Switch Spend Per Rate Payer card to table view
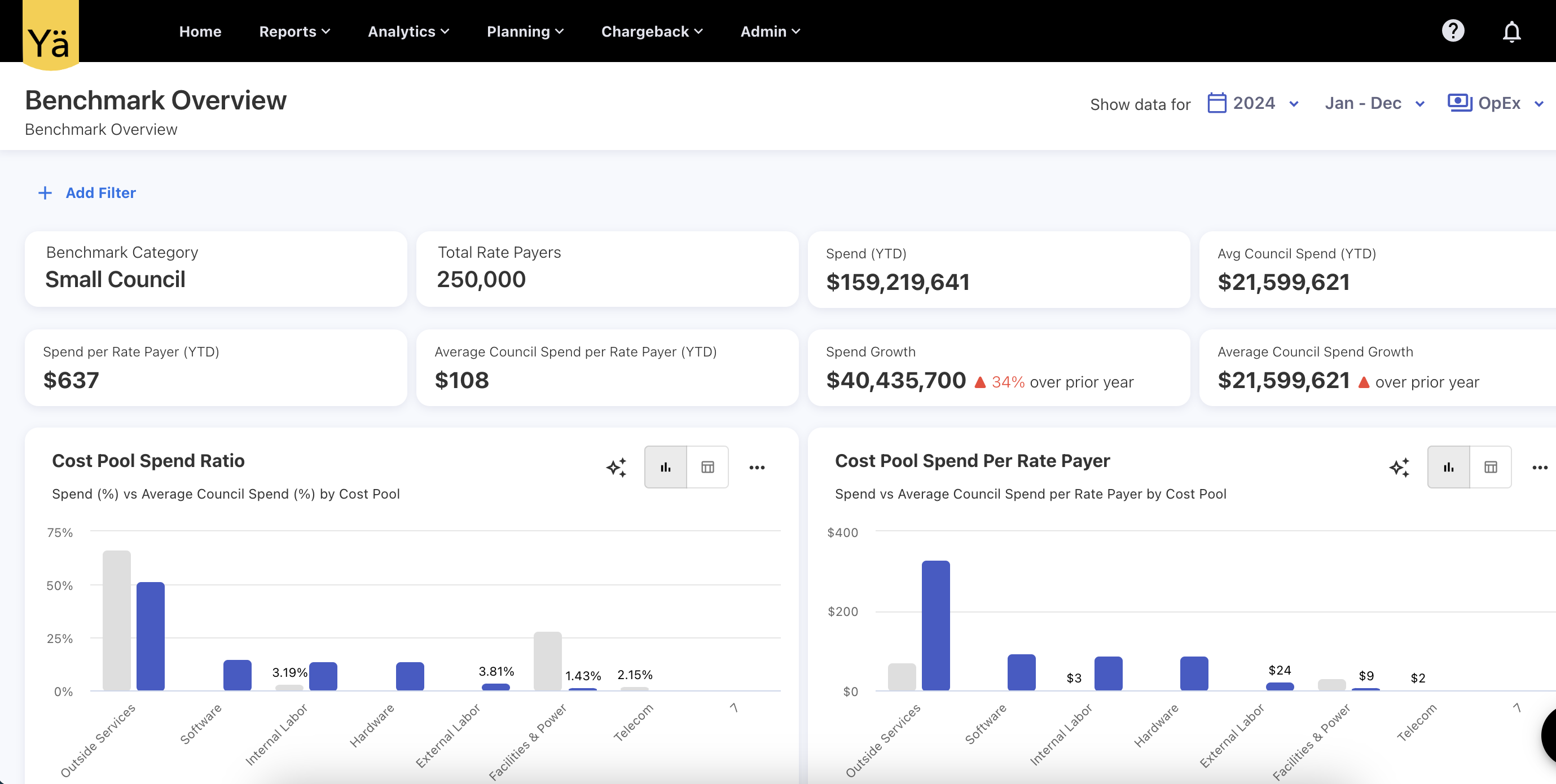1556x784 pixels. coord(1490,467)
